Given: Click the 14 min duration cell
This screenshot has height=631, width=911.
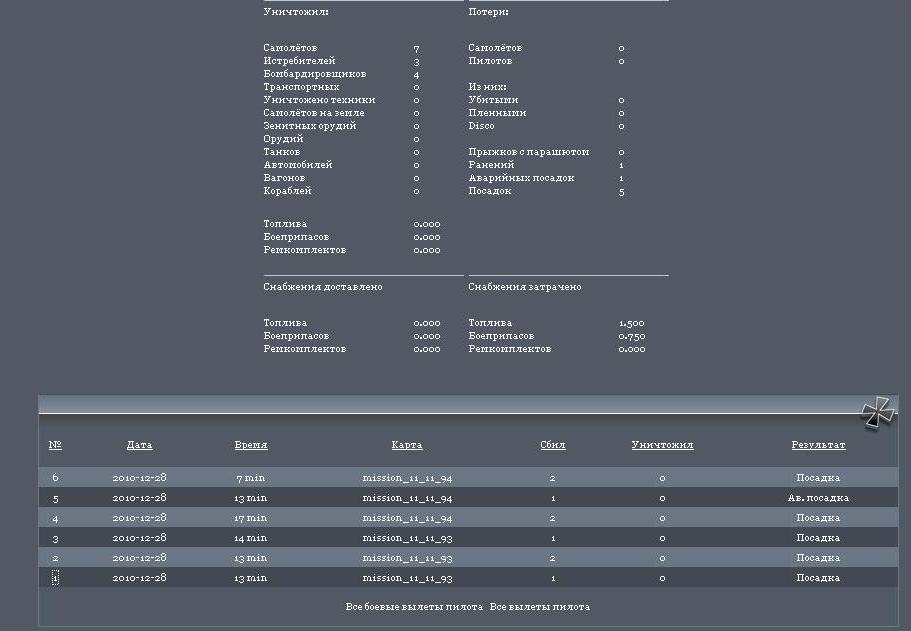Looking at the screenshot, I should 251,538.
